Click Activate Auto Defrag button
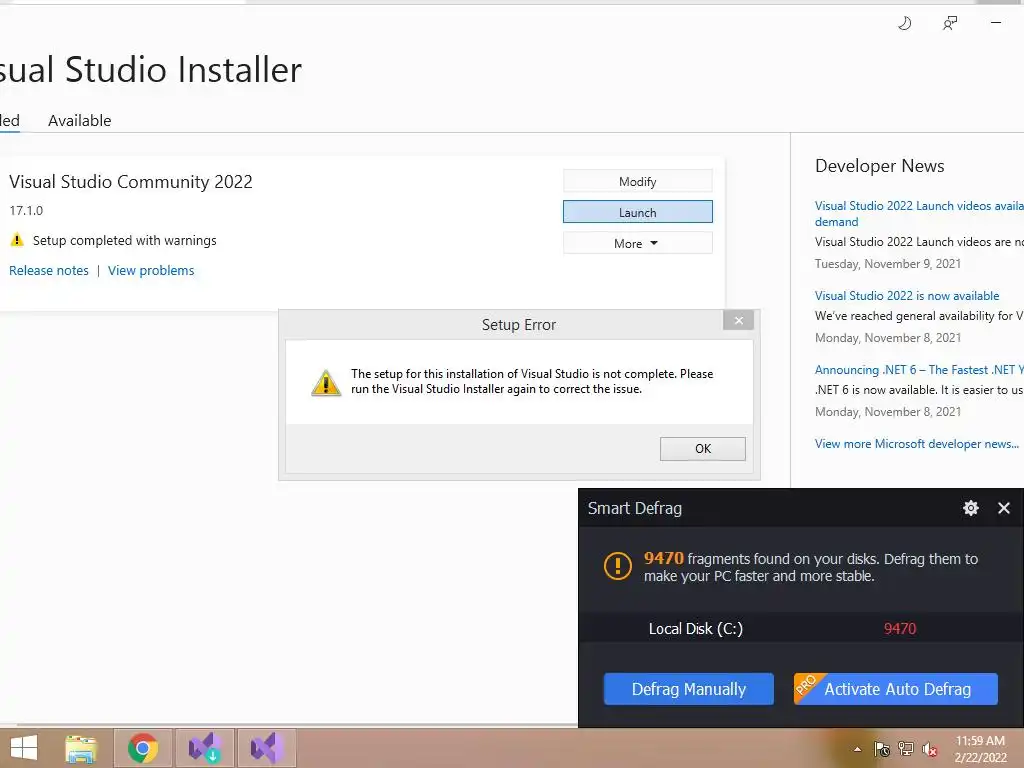The image size is (1024, 768). 896,689
